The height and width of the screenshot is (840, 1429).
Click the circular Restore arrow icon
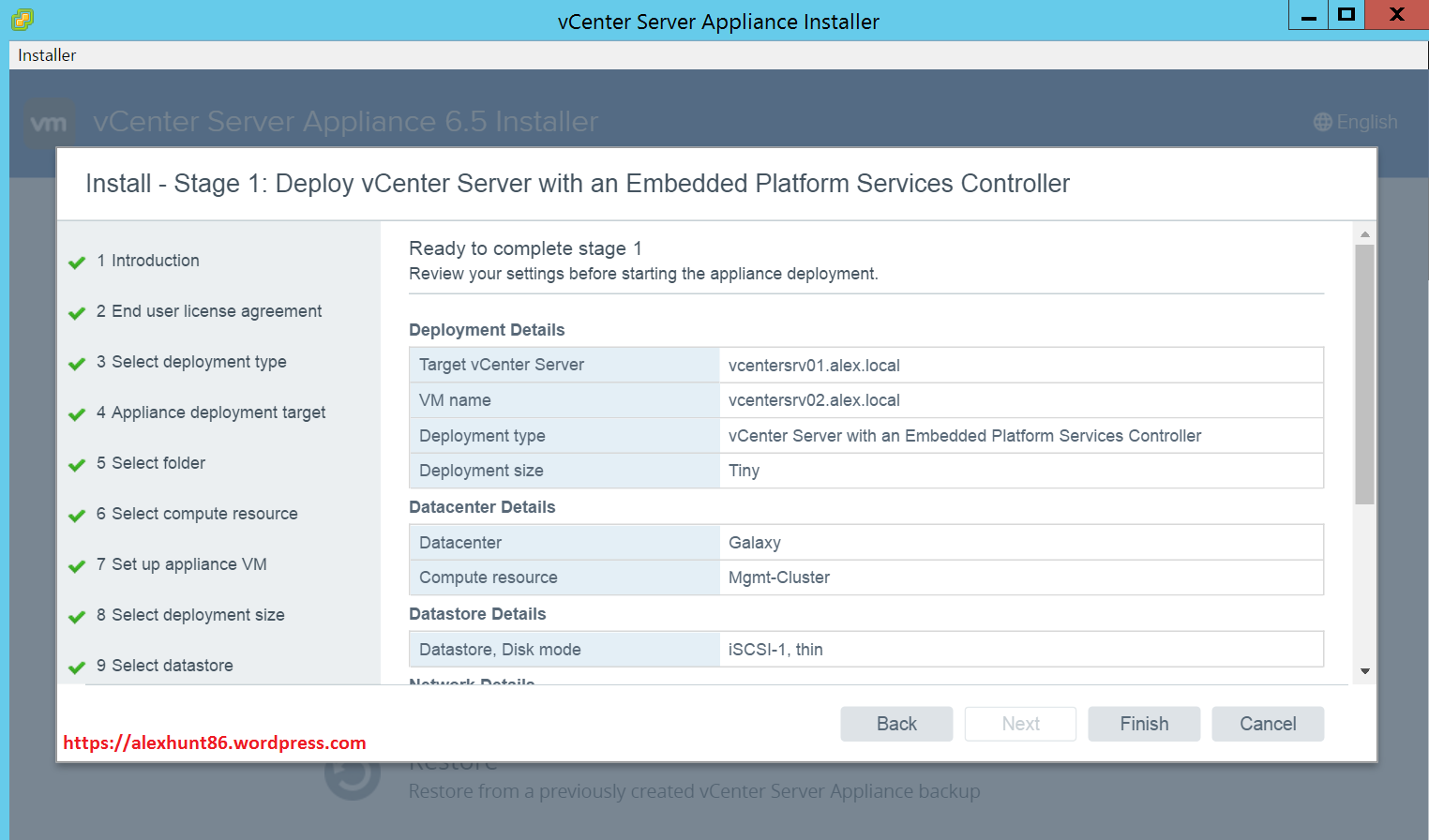click(x=352, y=775)
